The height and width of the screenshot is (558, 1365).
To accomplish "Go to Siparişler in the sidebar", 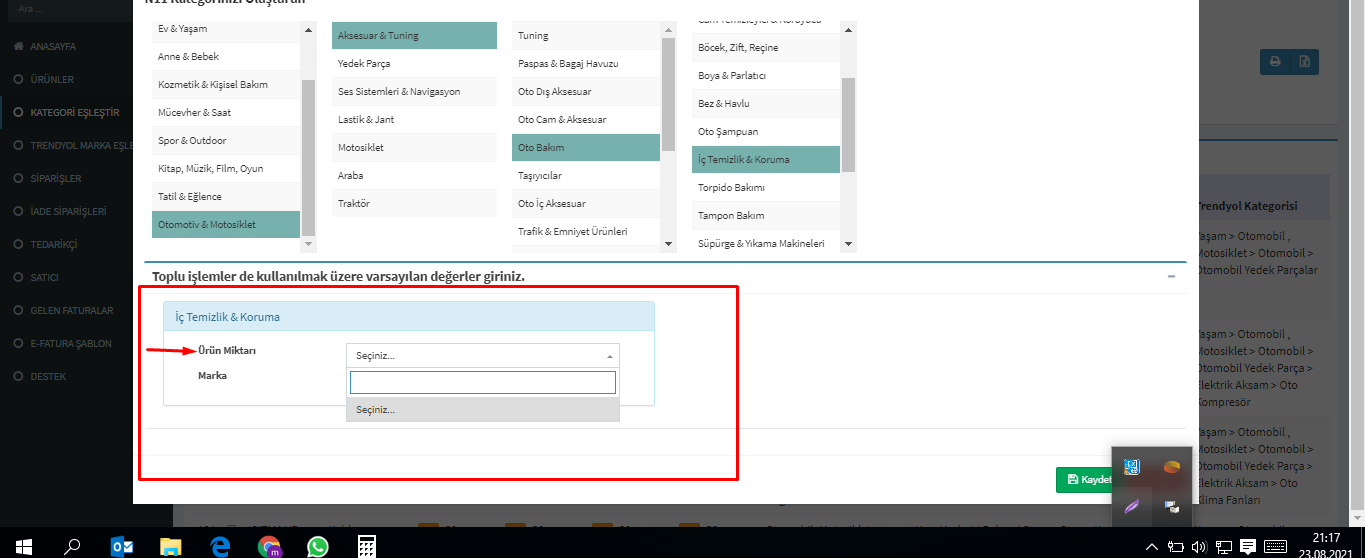I will tap(55, 179).
